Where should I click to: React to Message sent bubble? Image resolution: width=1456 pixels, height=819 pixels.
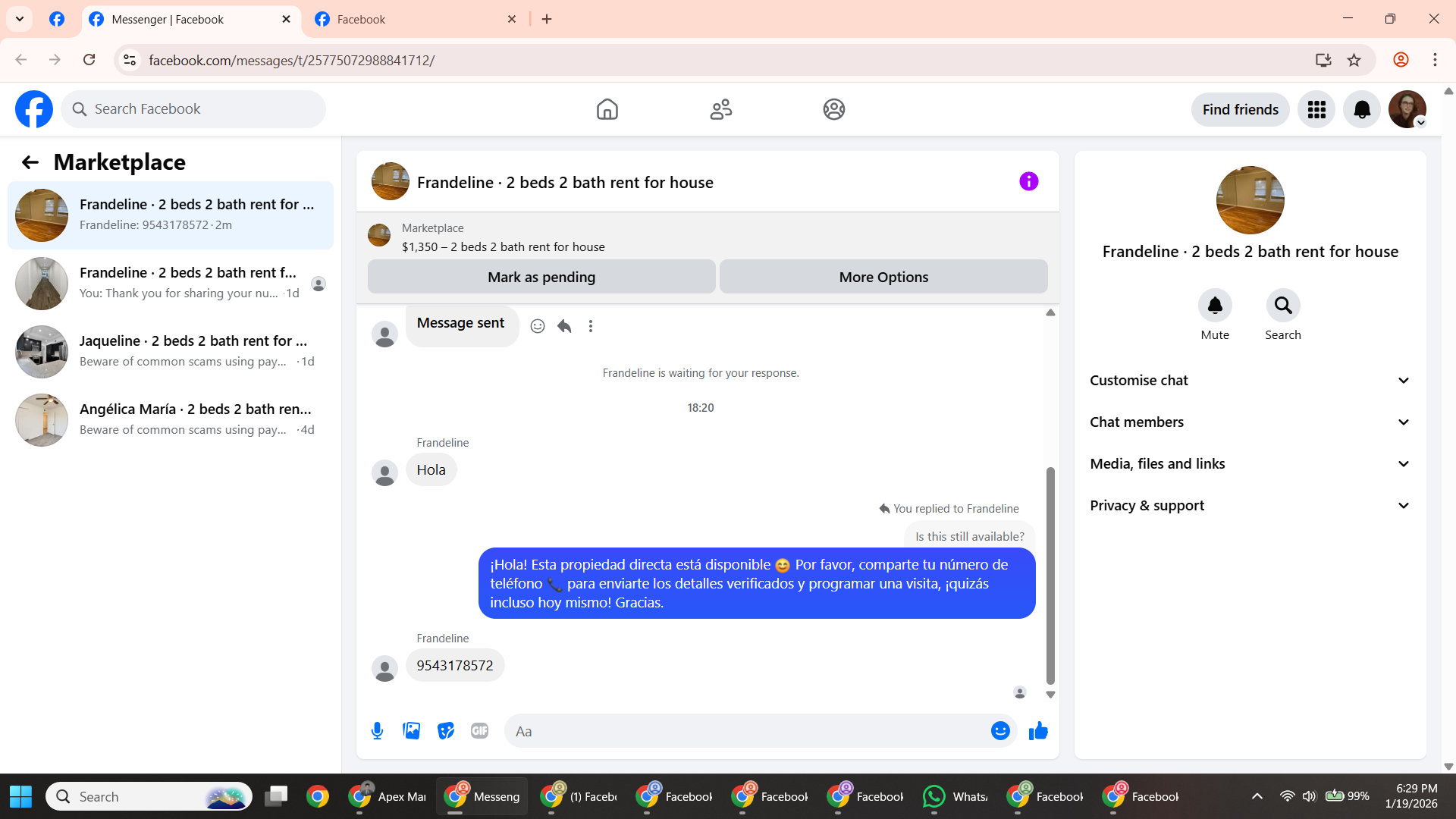(538, 326)
